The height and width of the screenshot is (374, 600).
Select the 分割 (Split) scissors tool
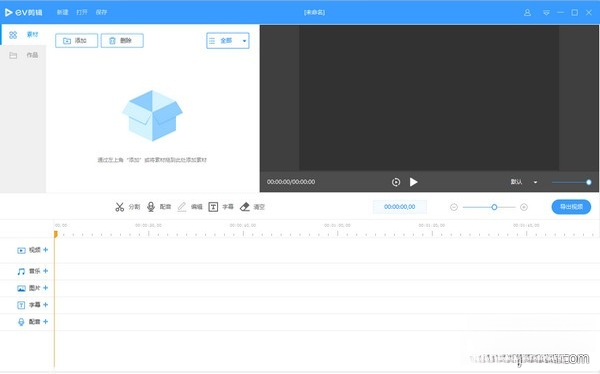(x=127, y=207)
